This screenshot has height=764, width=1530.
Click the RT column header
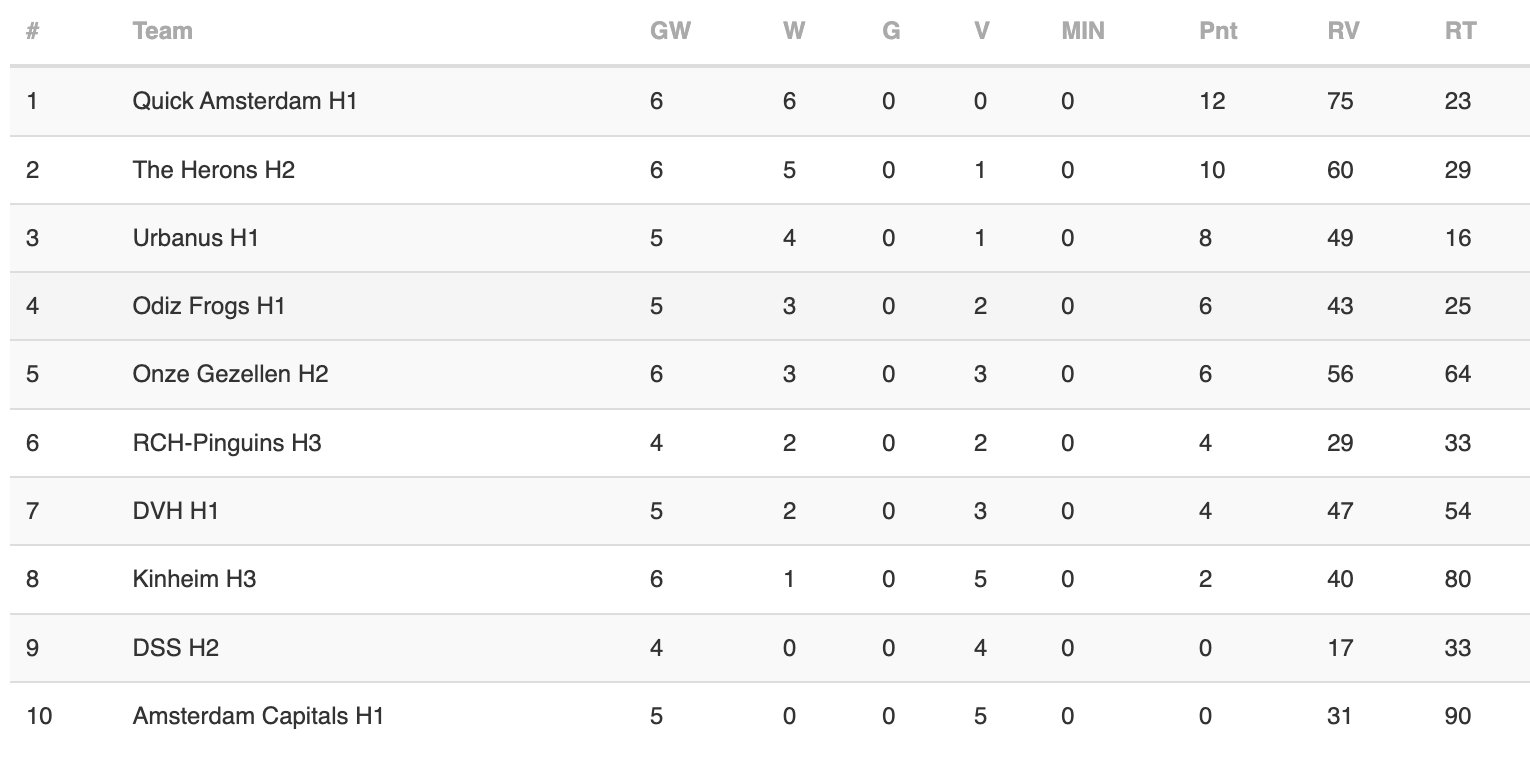click(x=1460, y=31)
